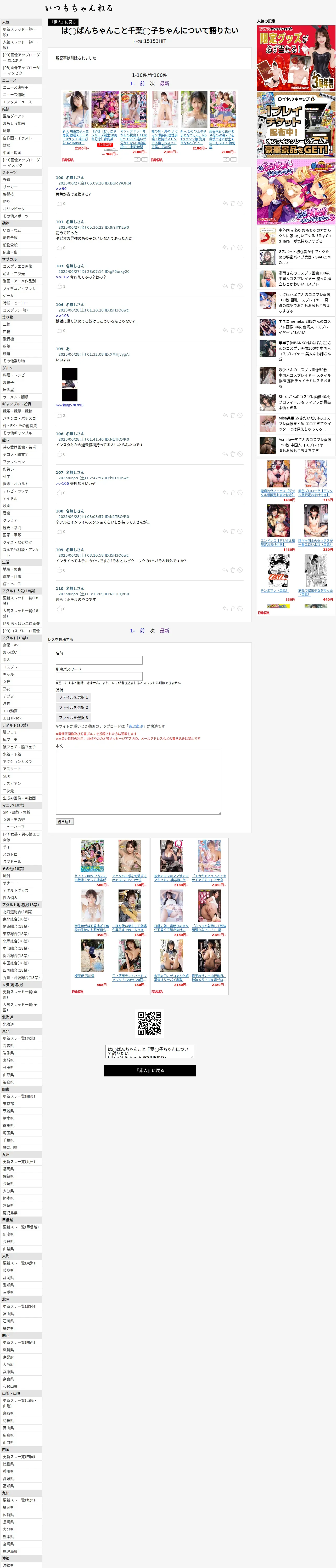336x1568 pixels.
Task: Reply to post 110 via arrow icon
Action: coord(225,609)
